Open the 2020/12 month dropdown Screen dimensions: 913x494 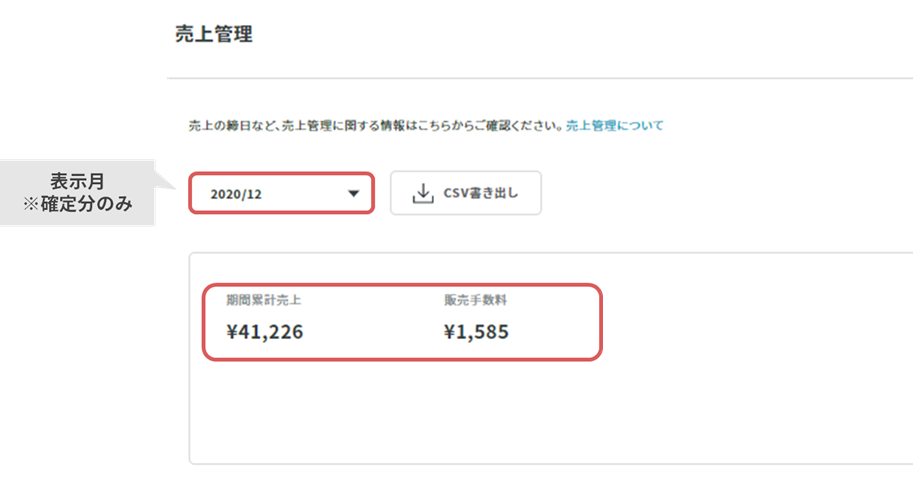[281, 193]
